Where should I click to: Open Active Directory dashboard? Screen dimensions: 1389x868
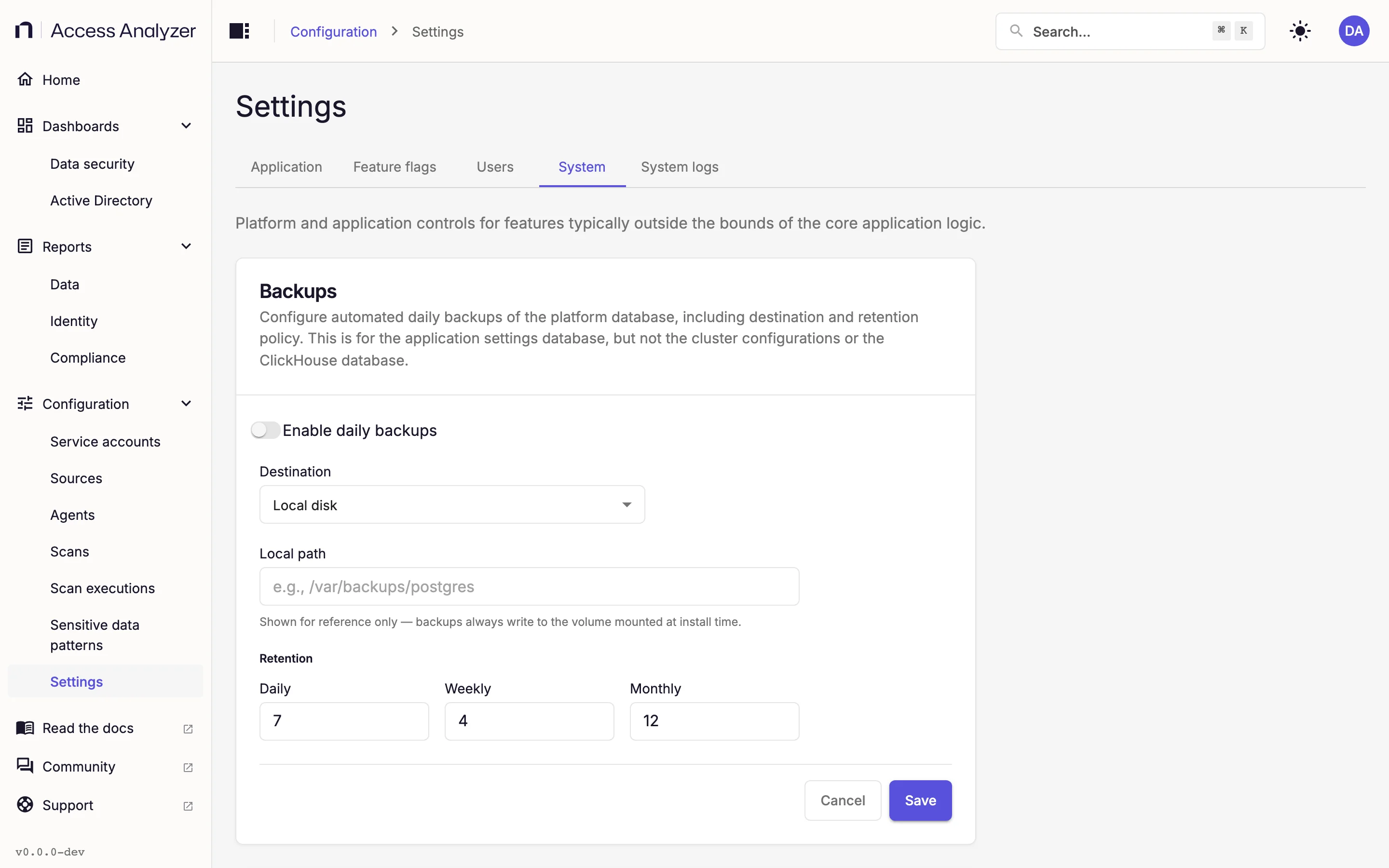click(101, 200)
